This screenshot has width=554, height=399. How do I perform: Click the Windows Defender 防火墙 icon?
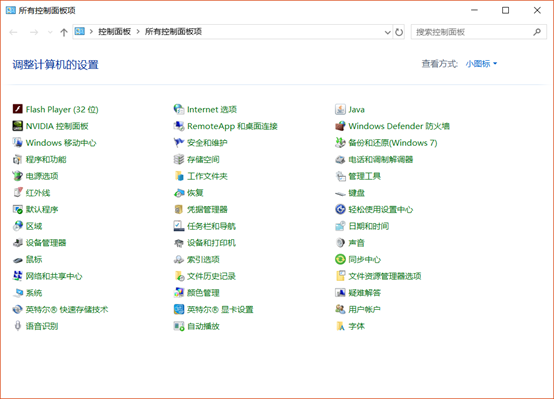coord(340,126)
